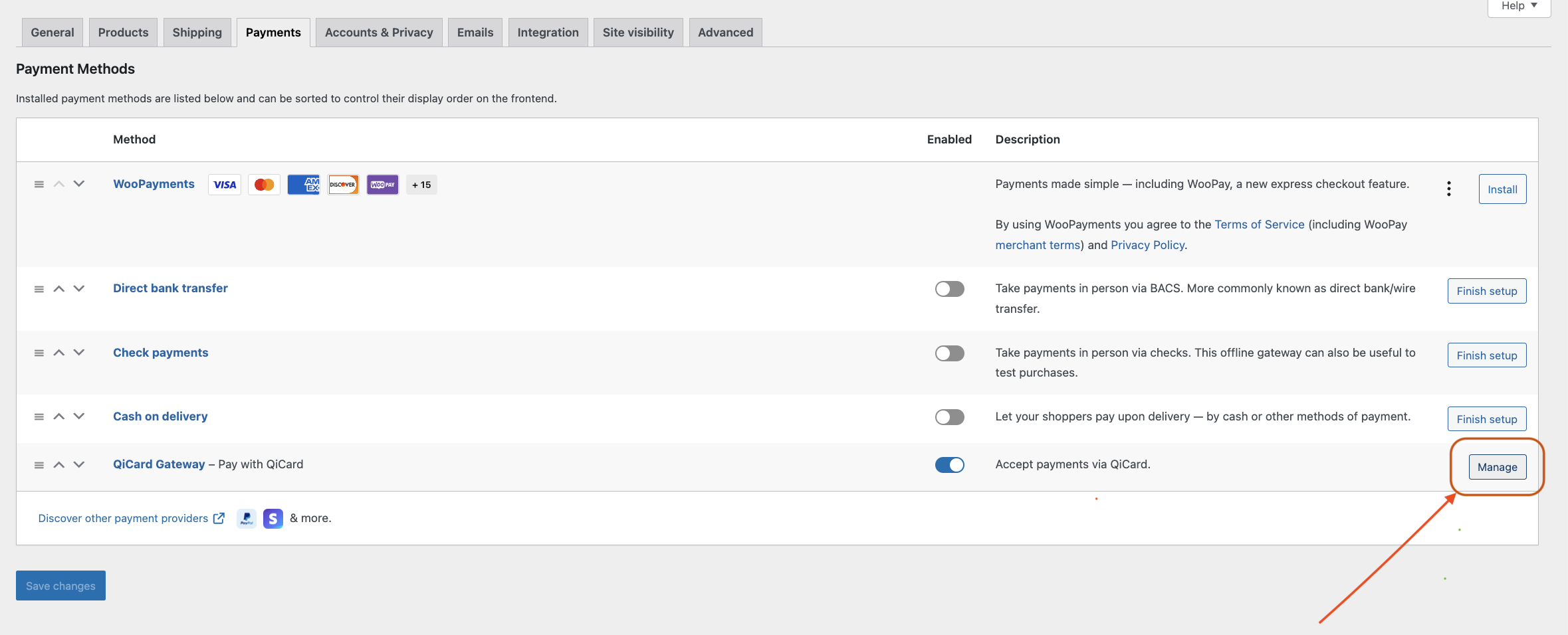This screenshot has height=635, width=1568.
Task: Move Cash on delivery up
Action: click(x=59, y=416)
